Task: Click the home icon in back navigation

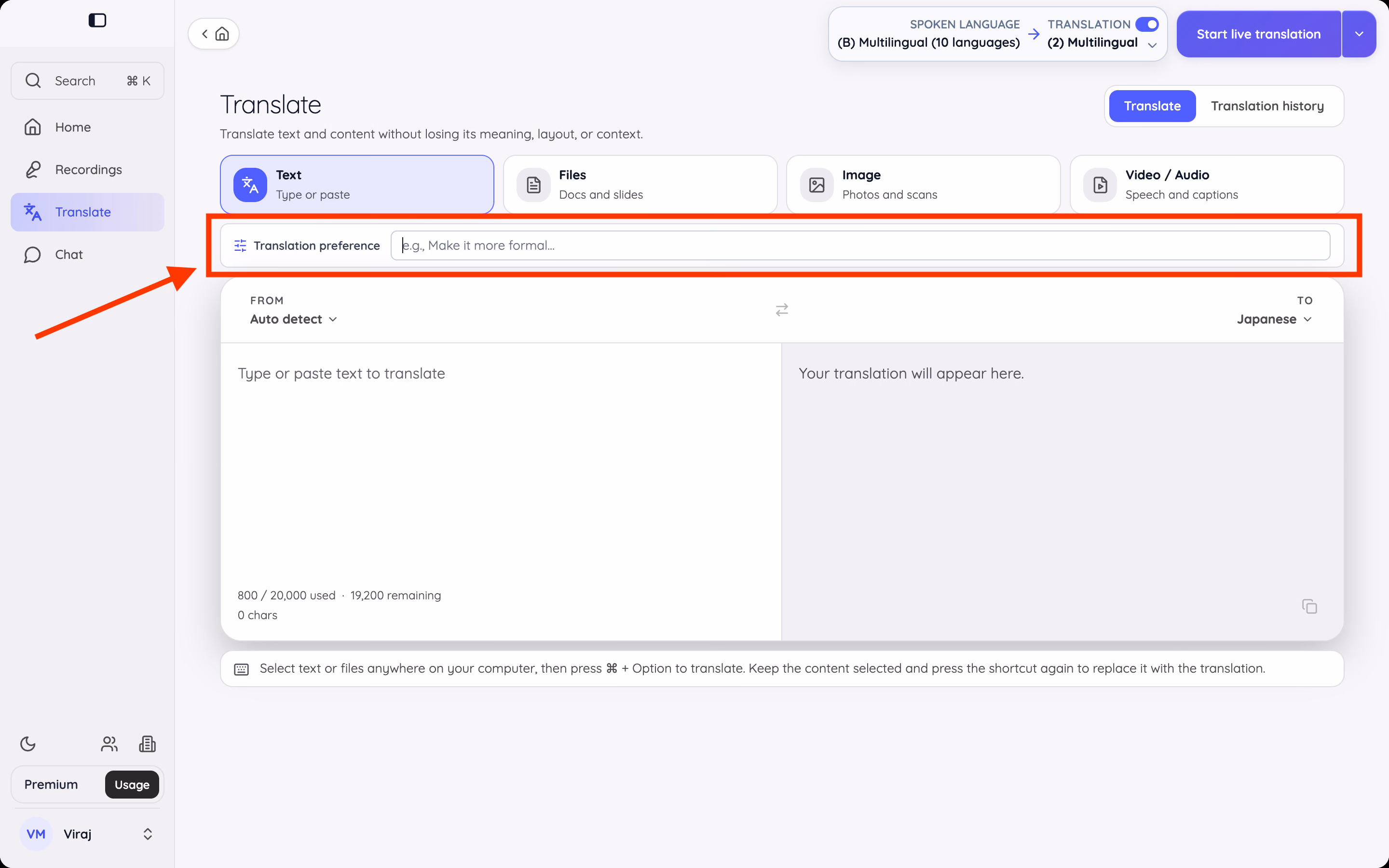Action: click(222, 34)
